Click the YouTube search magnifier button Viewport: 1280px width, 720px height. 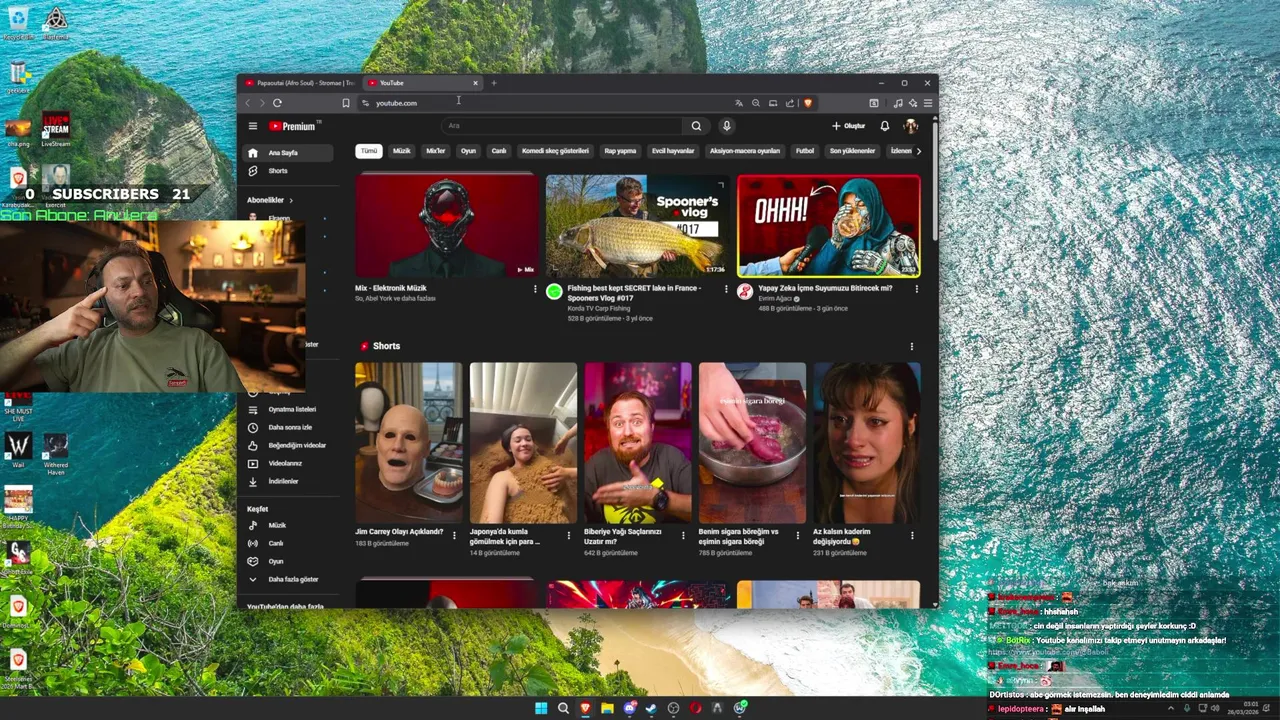696,126
